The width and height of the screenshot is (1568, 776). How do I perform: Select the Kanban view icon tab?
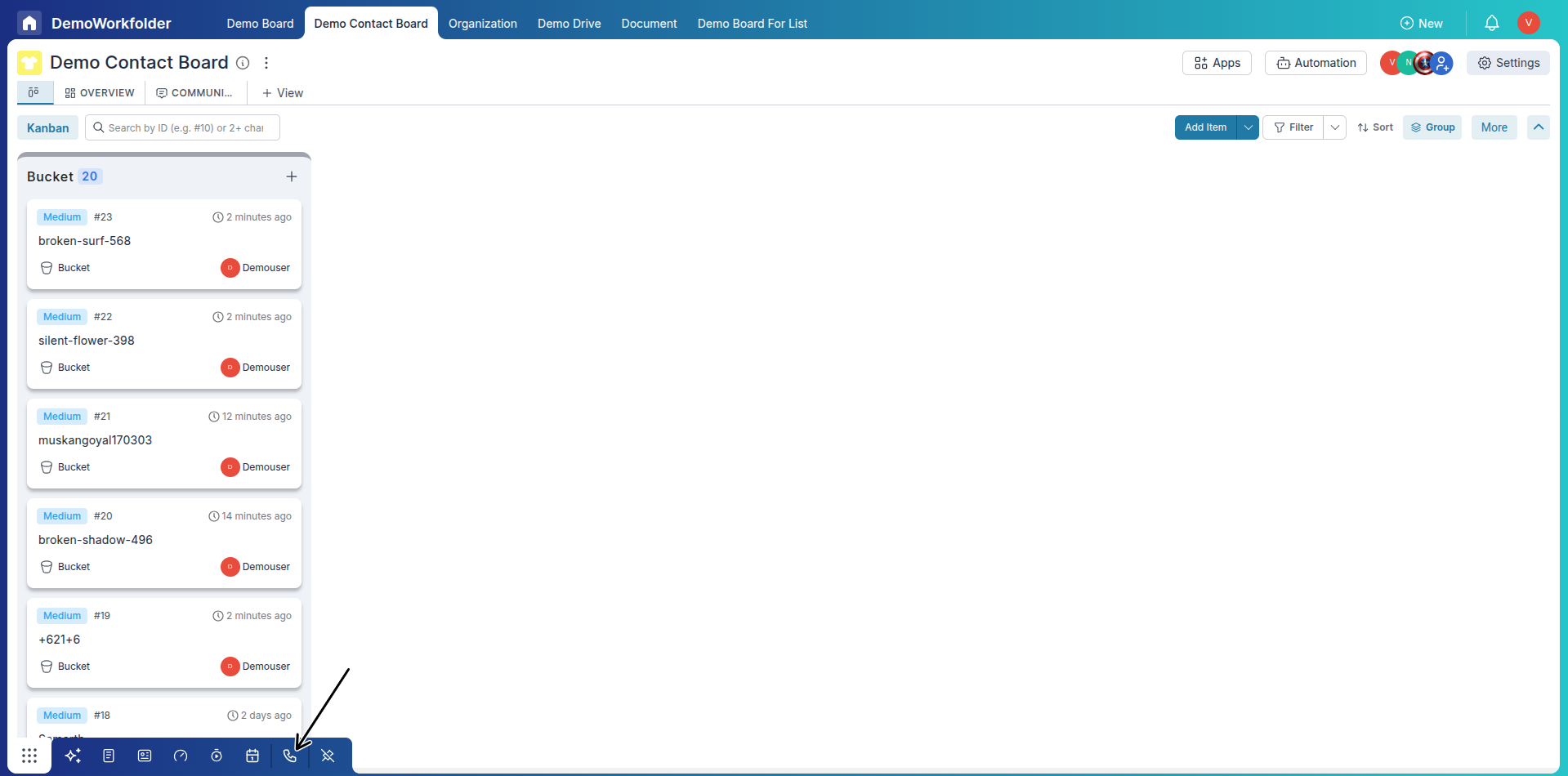(x=34, y=92)
